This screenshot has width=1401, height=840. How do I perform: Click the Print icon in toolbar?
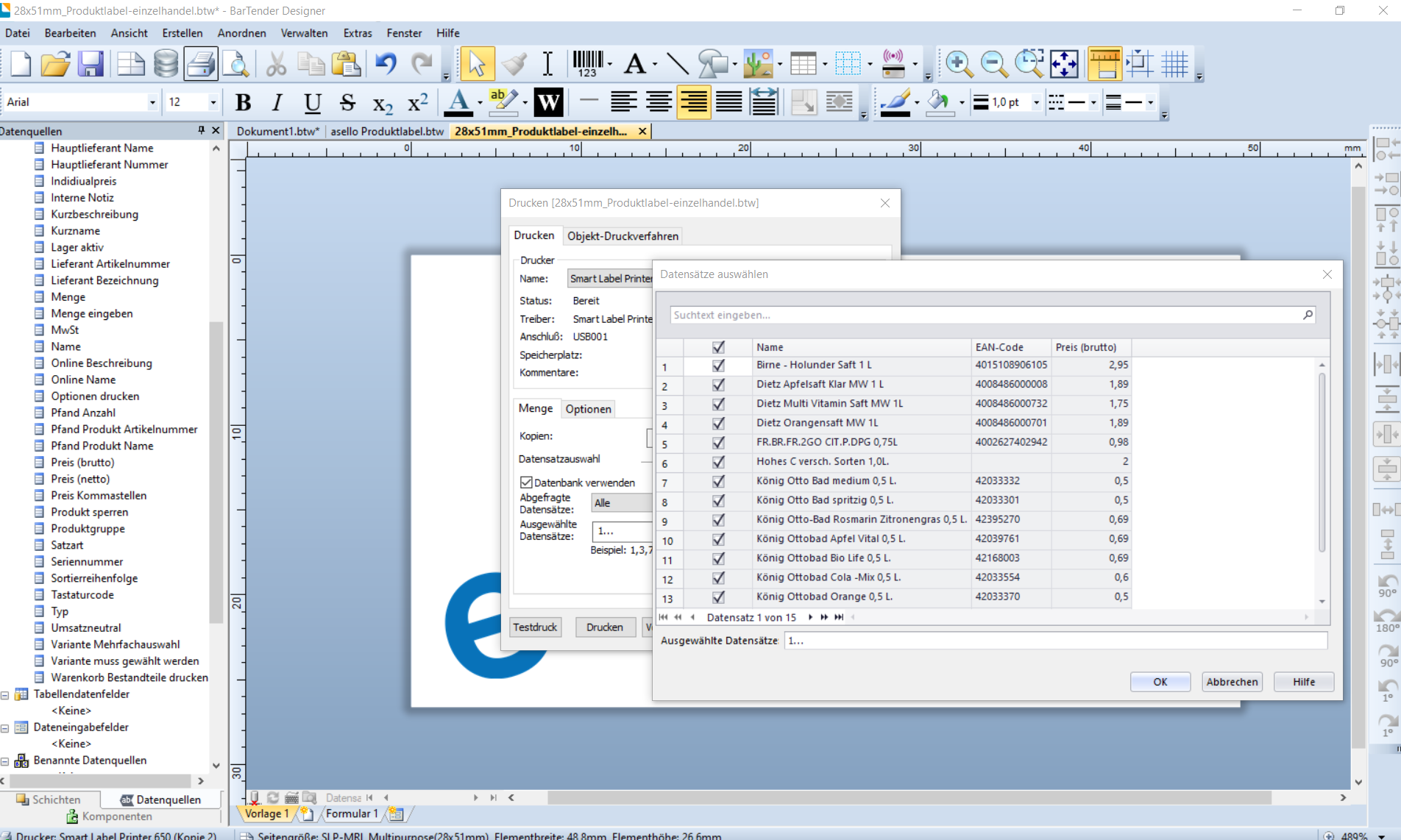[200, 65]
